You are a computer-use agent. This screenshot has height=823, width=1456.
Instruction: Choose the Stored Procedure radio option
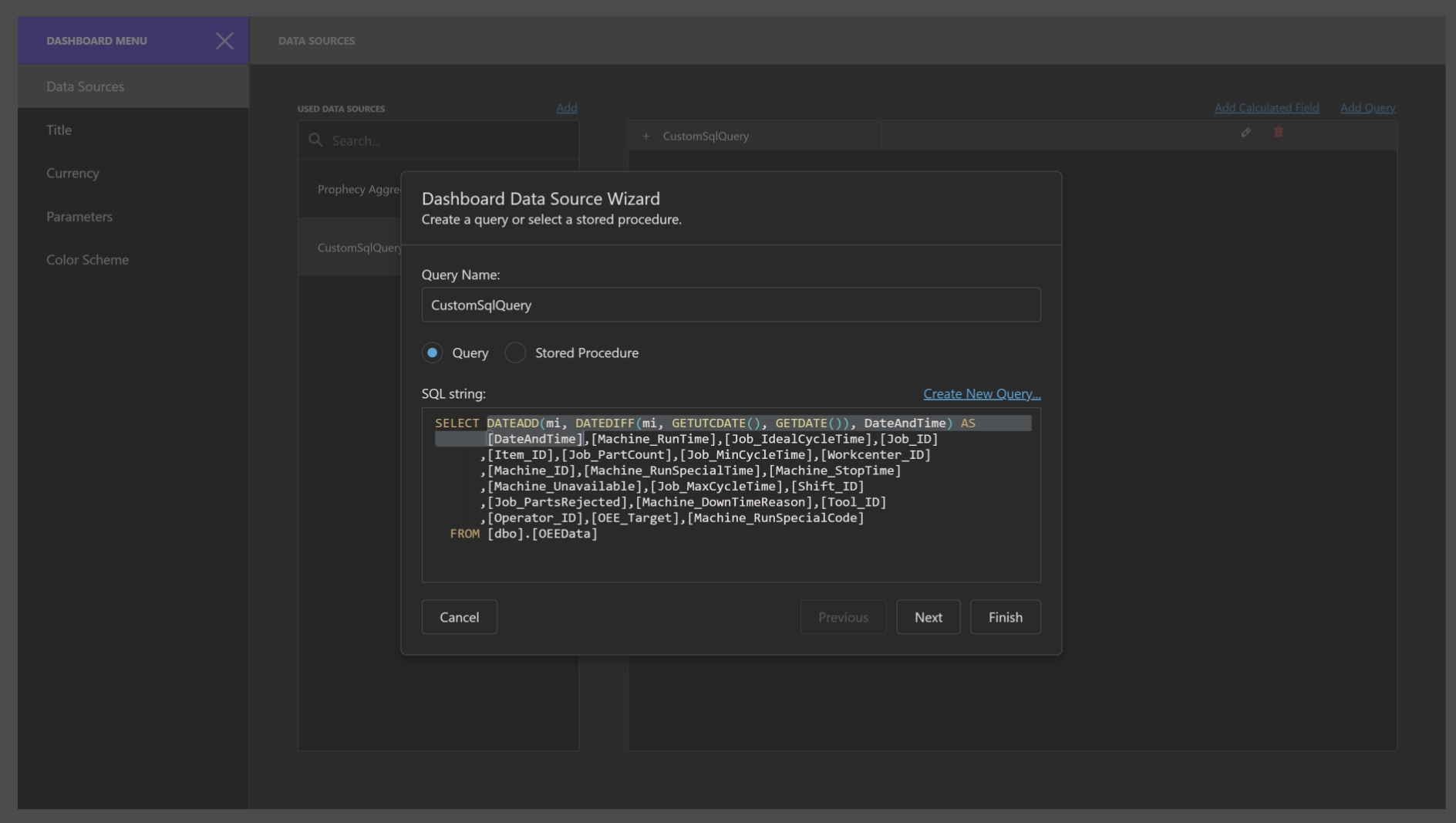pyautogui.click(x=515, y=353)
